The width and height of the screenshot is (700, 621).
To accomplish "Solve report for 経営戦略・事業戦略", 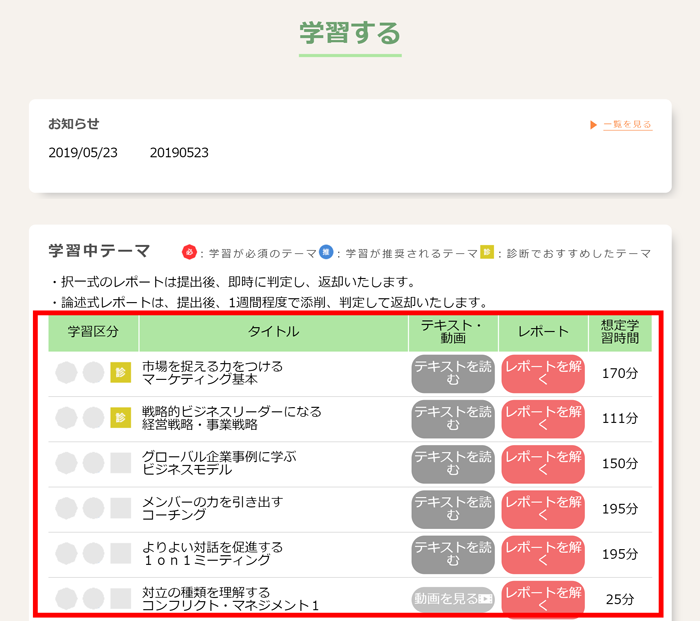I will tap(543, 418).
